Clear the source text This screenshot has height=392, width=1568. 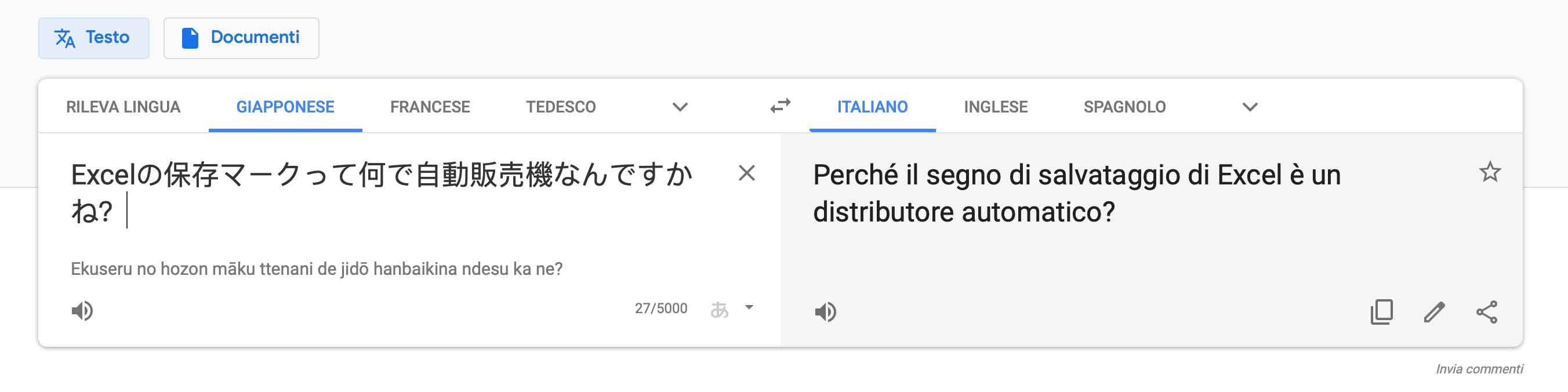click(x=746, y=173)
